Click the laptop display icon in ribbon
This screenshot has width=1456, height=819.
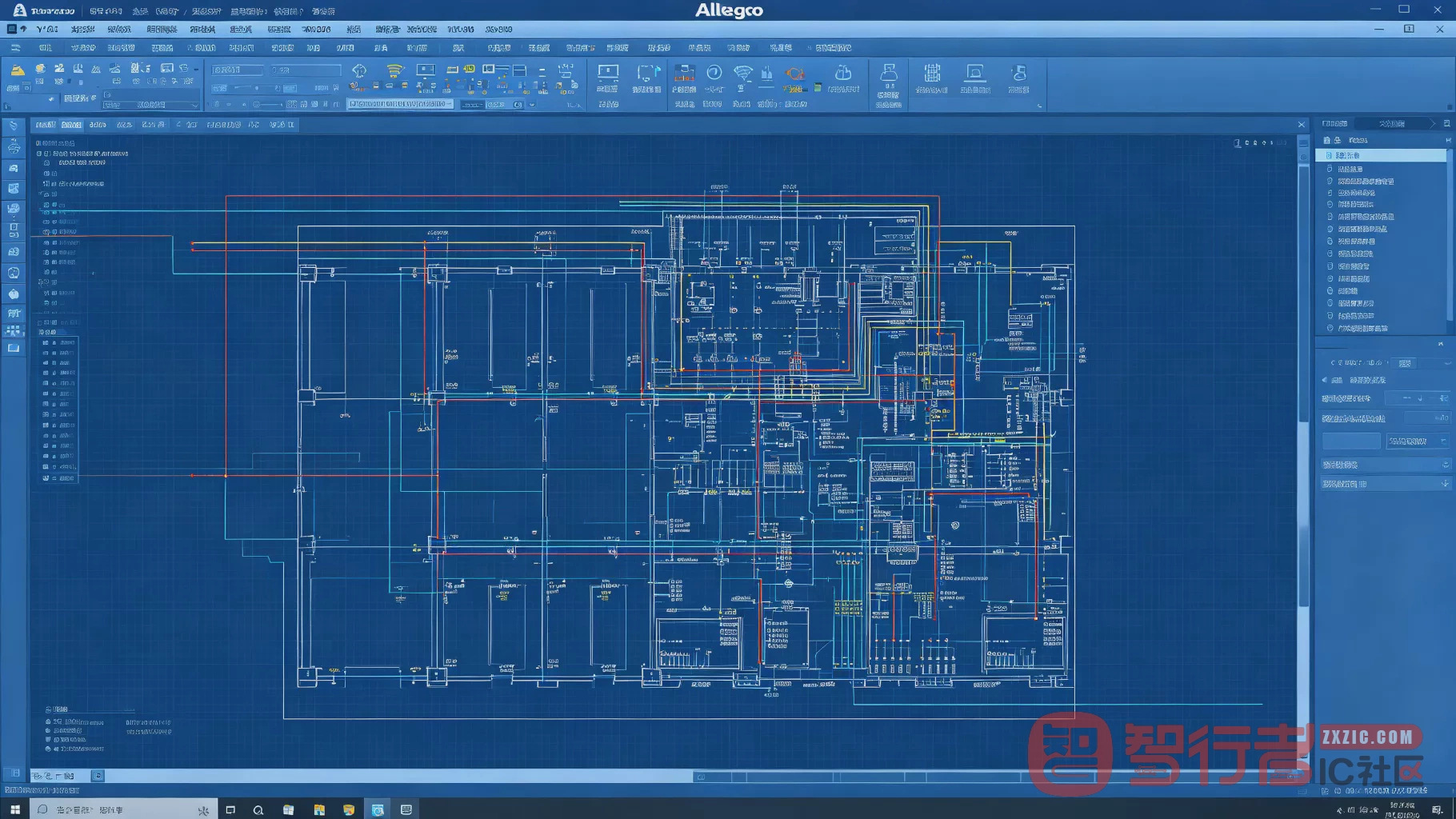click(x=975, y=74)
